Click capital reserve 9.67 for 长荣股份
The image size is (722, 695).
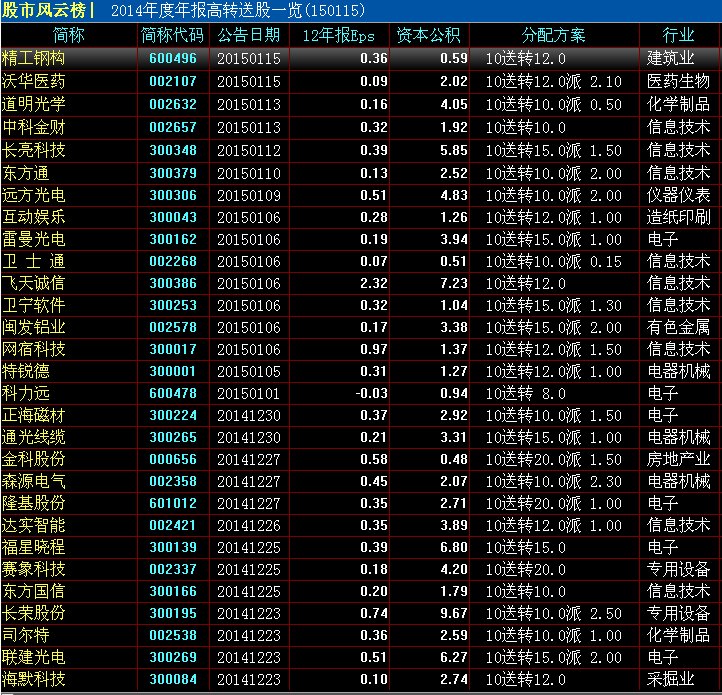pyautogui.click(x=454, y=613)
